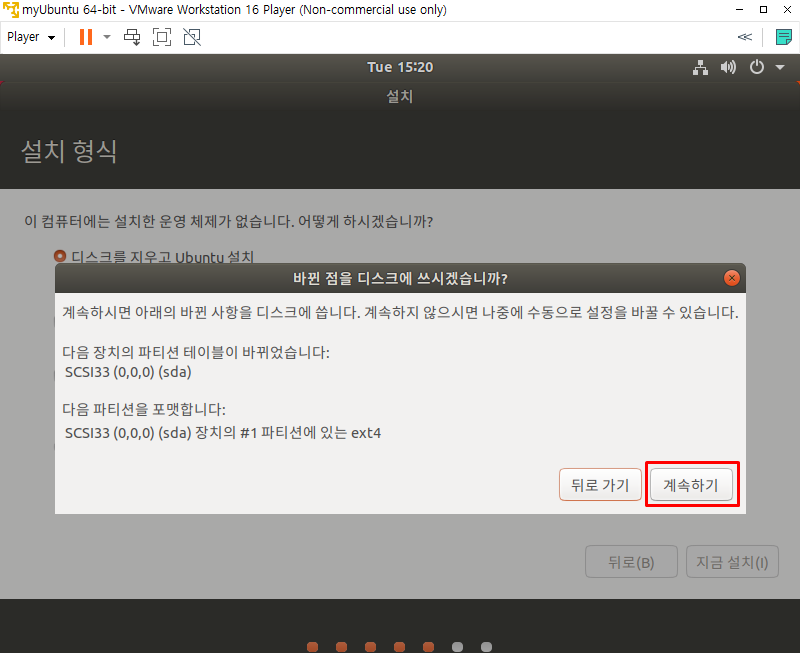Toggle Unity mode icon
This screenshot has height=653, width=800.
coord(192,37)
